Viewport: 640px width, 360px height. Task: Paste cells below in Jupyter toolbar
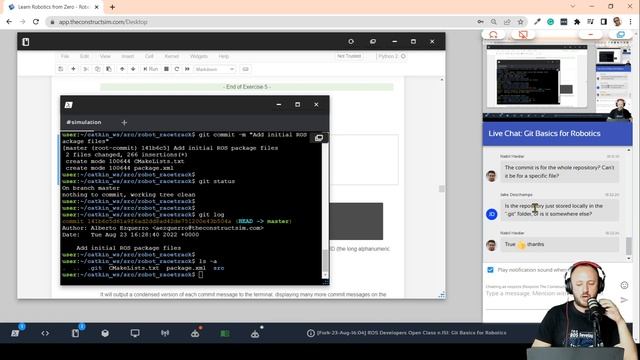coord(109,69)
